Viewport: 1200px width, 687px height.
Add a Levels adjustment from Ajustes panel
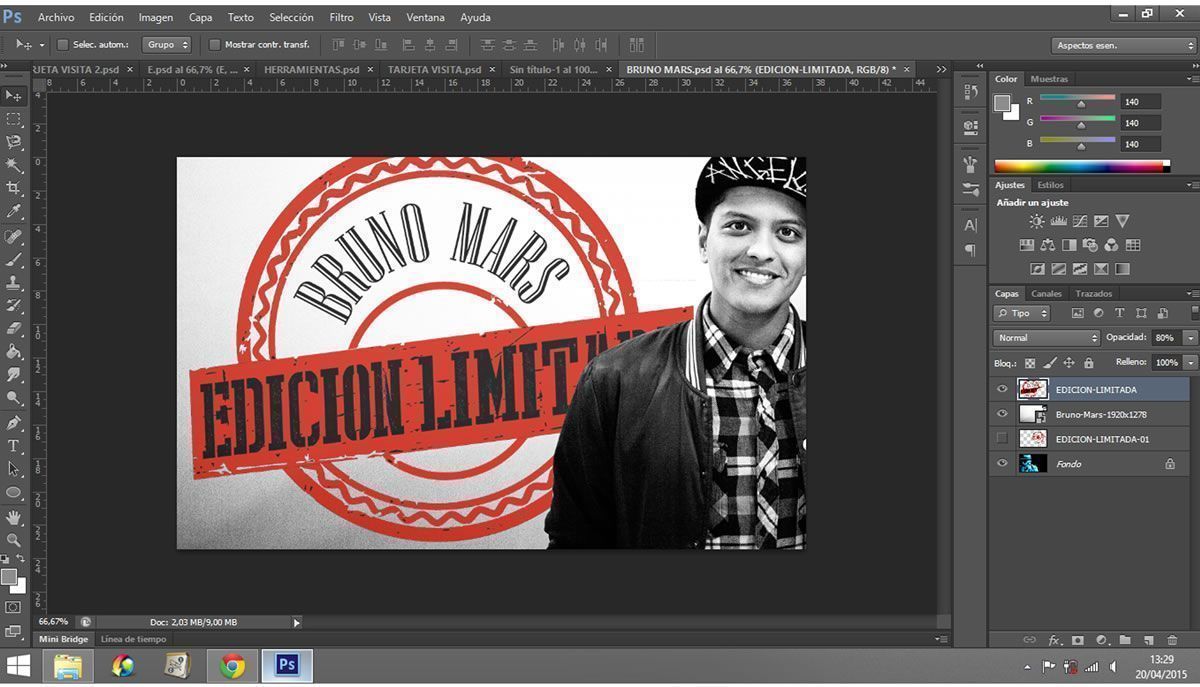tap(1058, 221)
